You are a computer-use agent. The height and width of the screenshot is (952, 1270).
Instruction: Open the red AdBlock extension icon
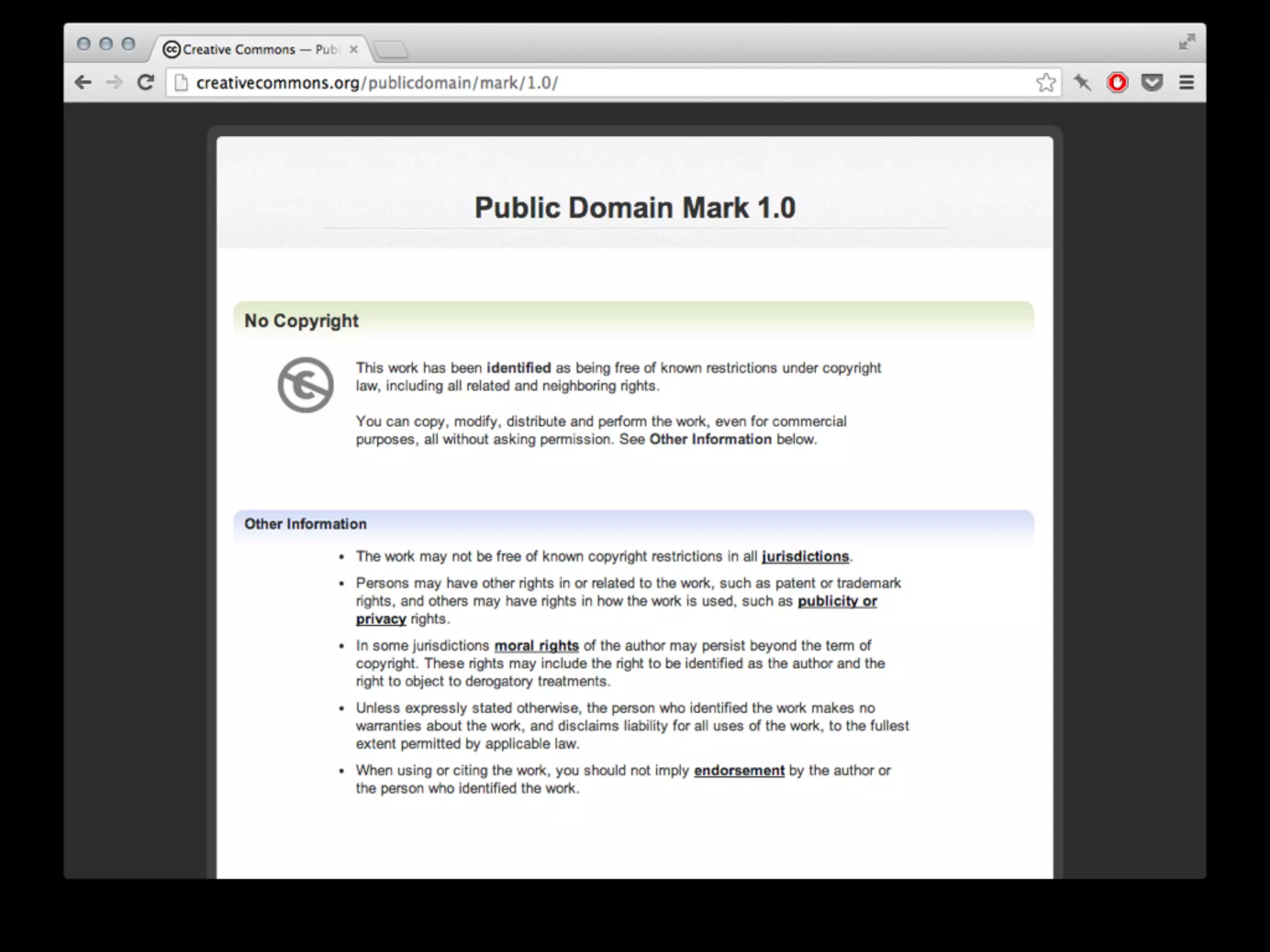coord(1117,82)
